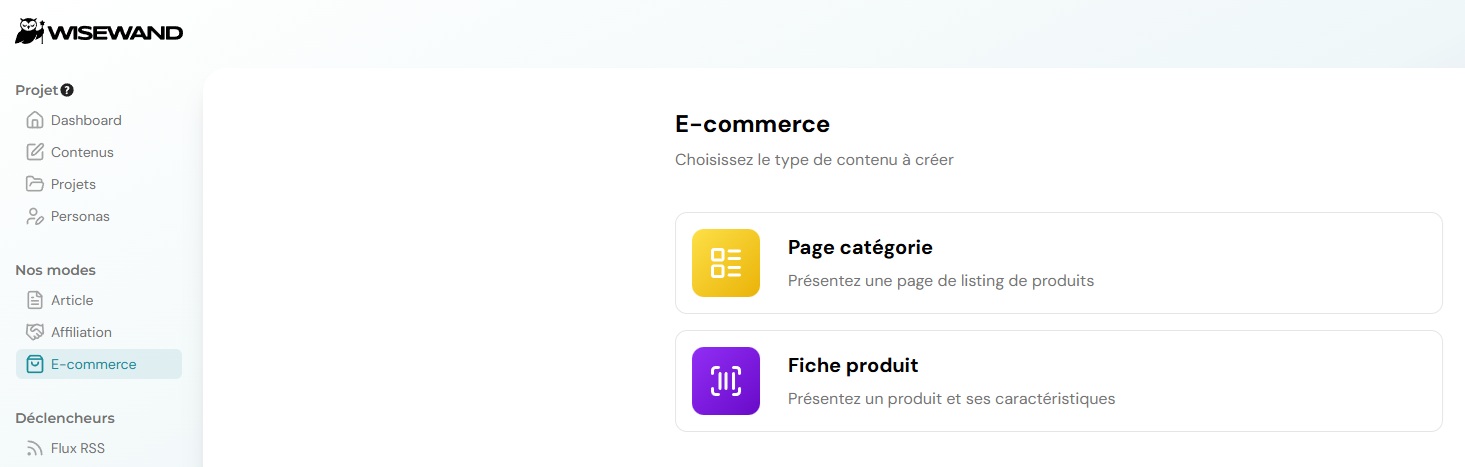Click the Flux RSS feed icon
The image size is (1465, 467).
[35, 448]
